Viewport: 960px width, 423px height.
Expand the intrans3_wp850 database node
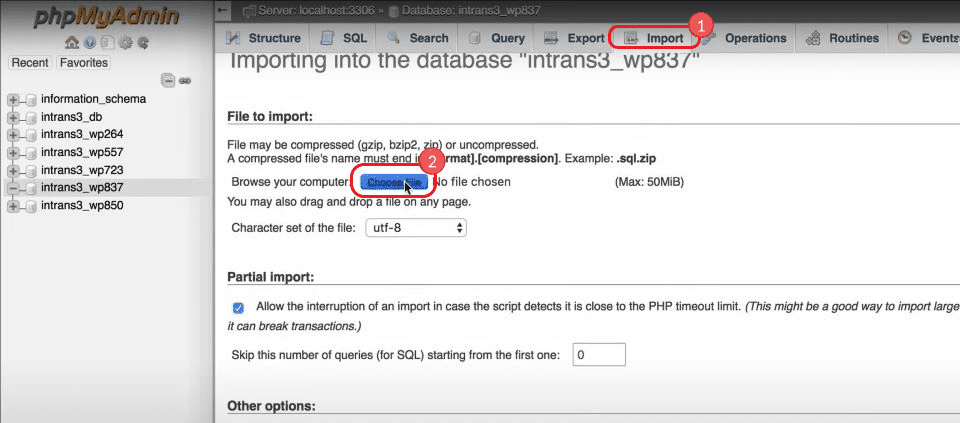pyautogui.click(x=13, y=206)
